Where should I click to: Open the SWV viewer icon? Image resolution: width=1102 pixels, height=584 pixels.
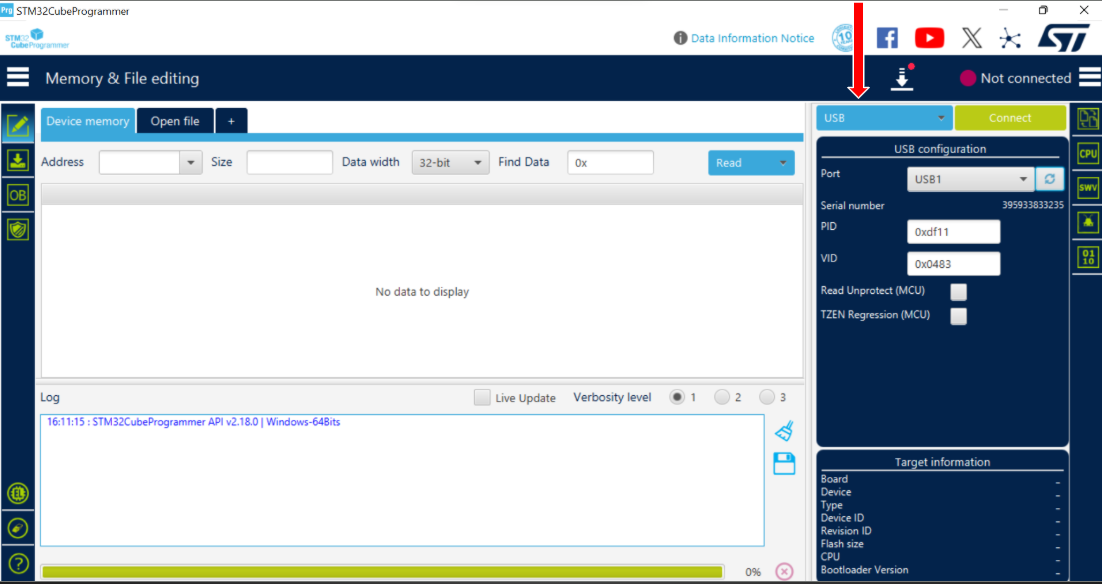tap(1087, 188)
